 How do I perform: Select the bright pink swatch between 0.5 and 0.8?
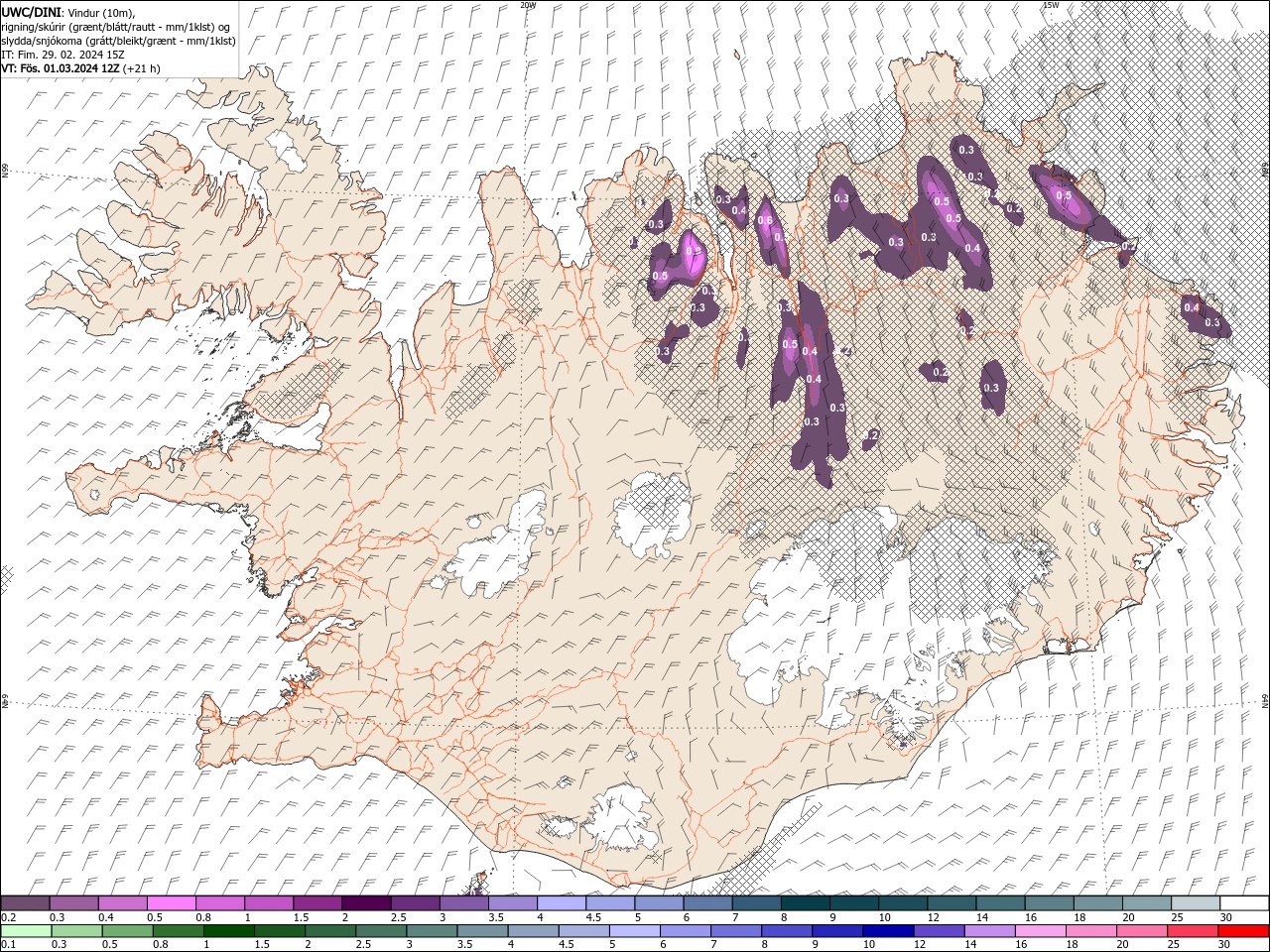click(172, 903)
